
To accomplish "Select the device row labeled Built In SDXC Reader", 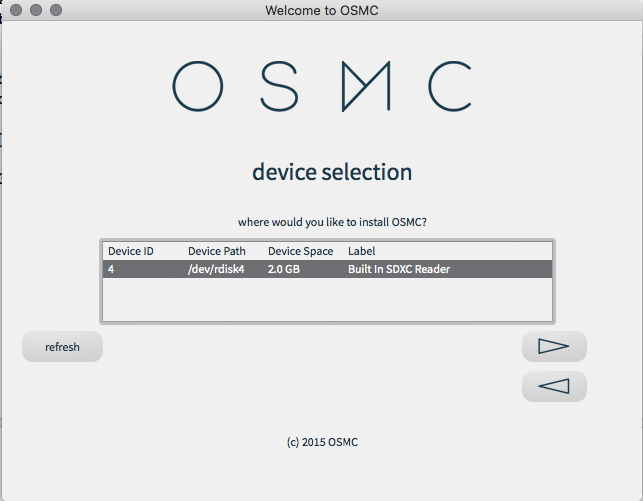I will (327, 269).
